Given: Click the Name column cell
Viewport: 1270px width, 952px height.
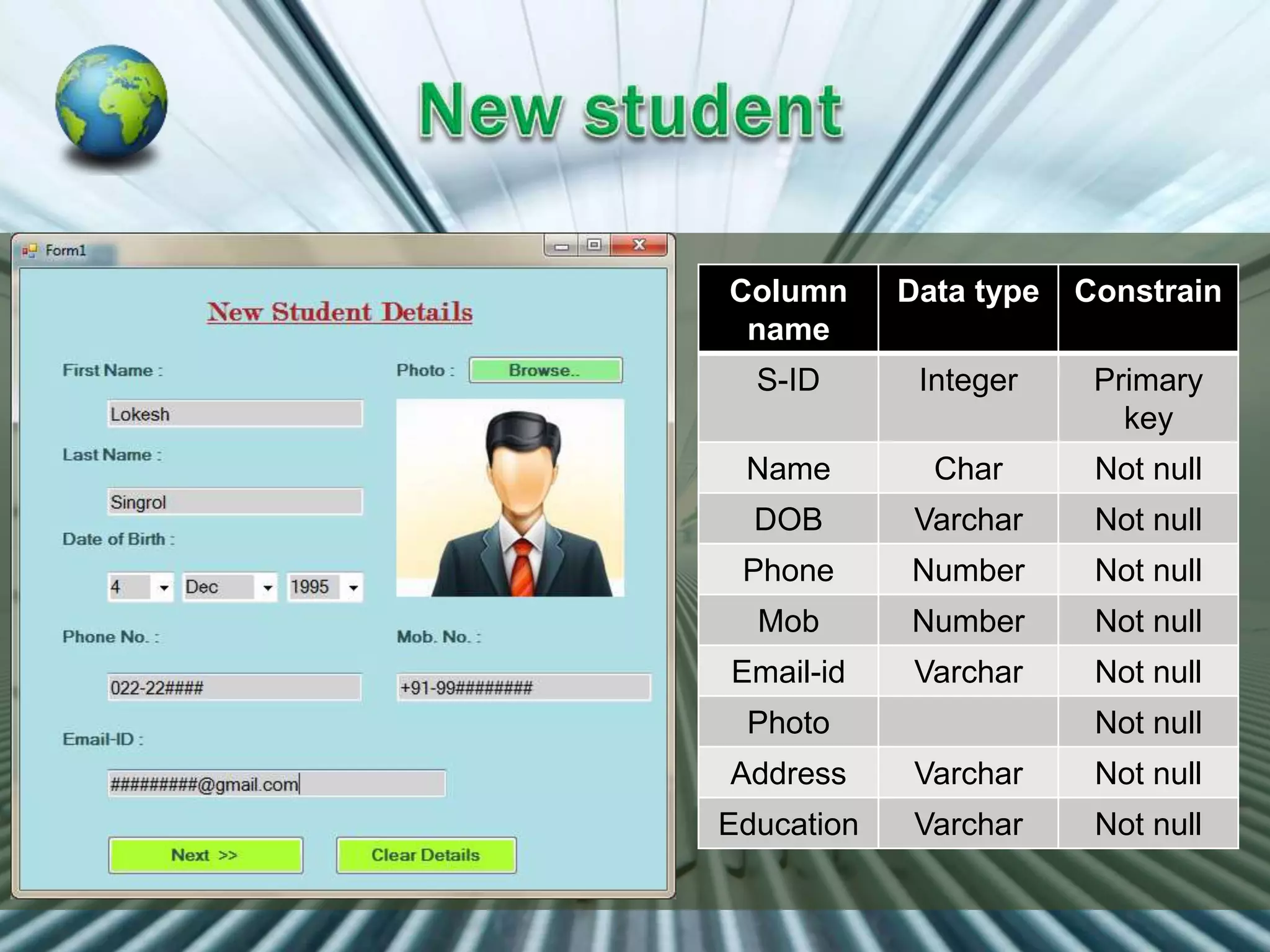Looking at the screenshot, I should (x=788, y=468).
